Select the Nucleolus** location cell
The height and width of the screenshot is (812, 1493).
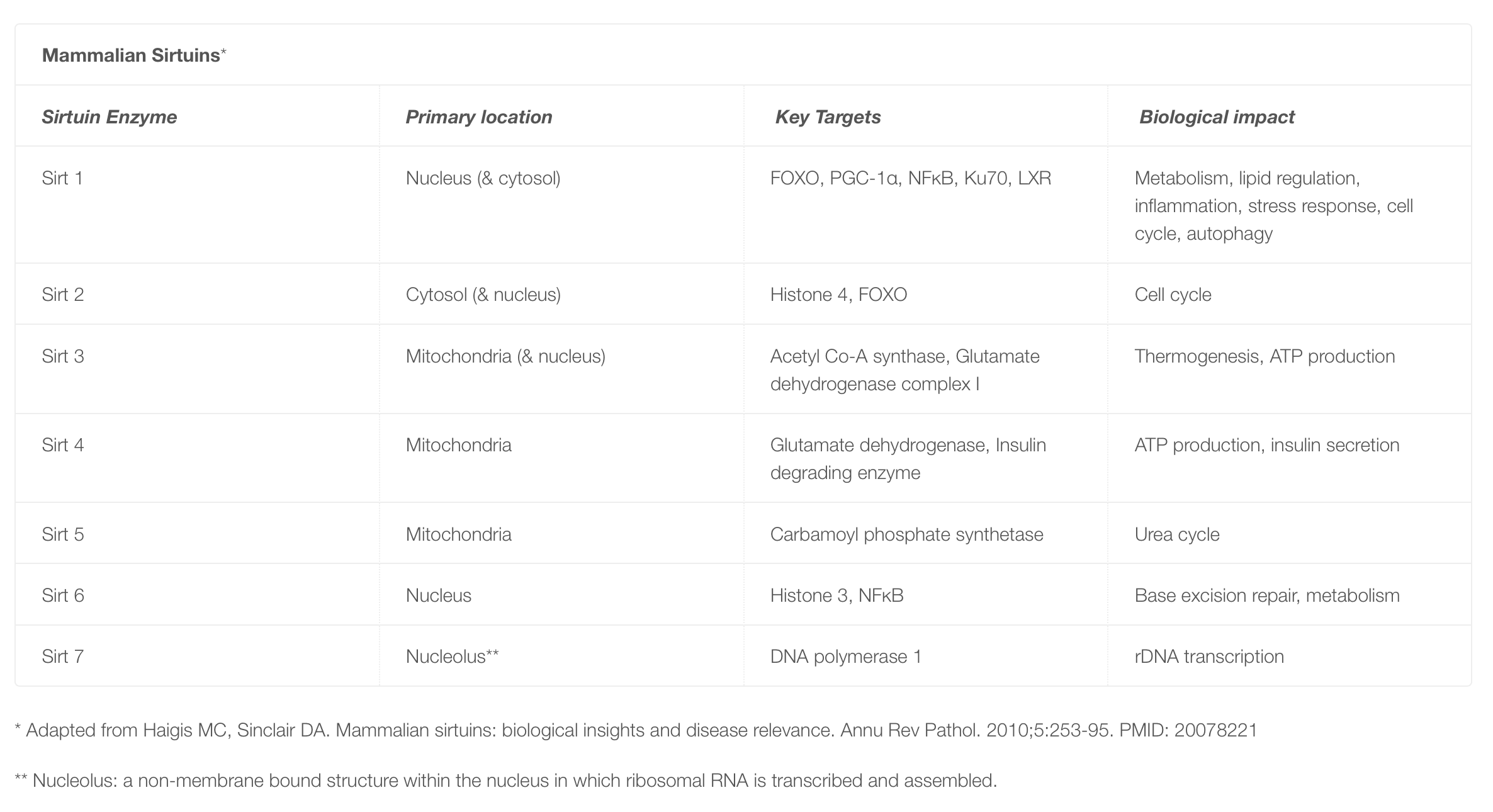pyautogui.click(x=452, y=657)
